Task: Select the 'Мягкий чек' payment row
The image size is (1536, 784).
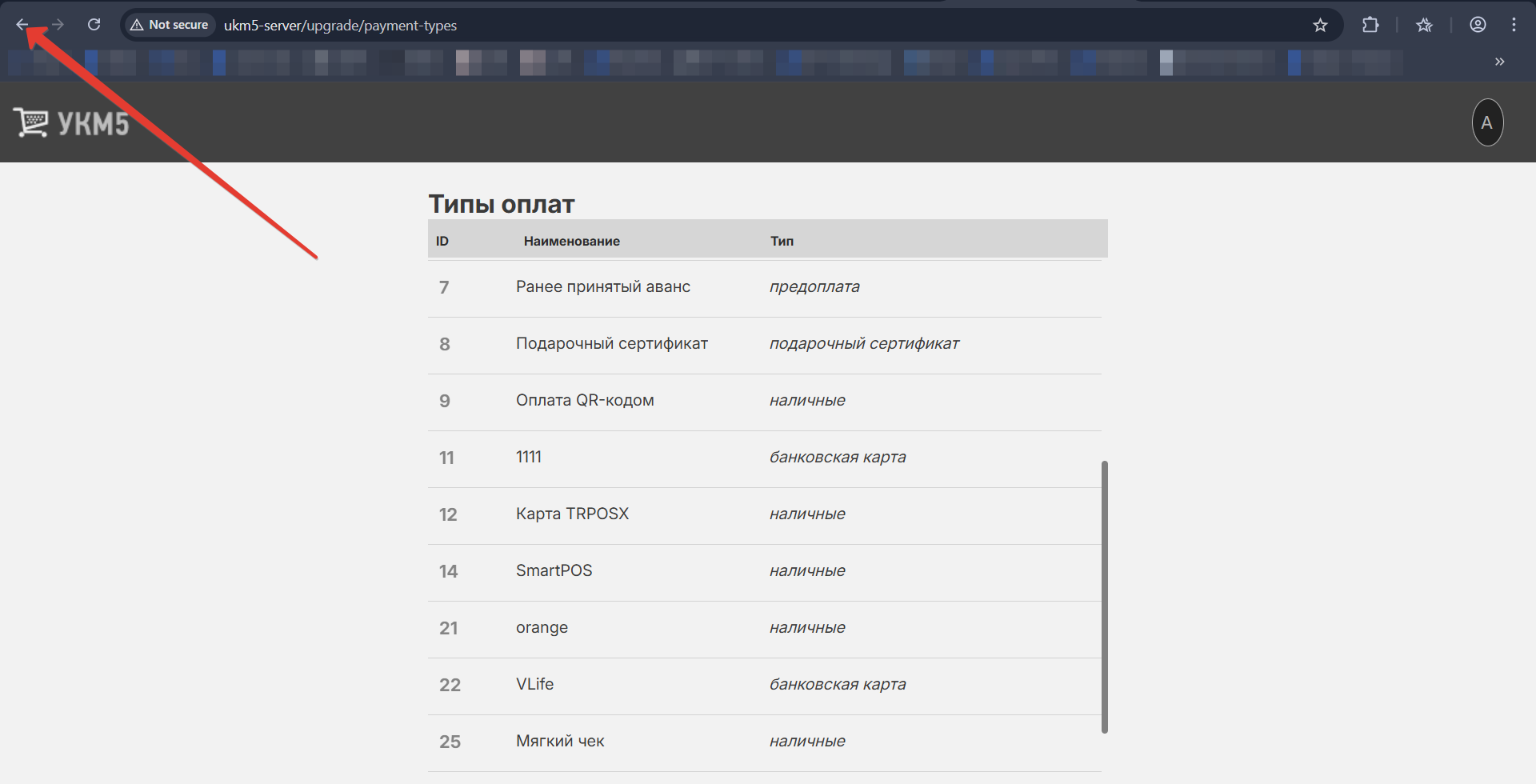Action: click(560, 742)
